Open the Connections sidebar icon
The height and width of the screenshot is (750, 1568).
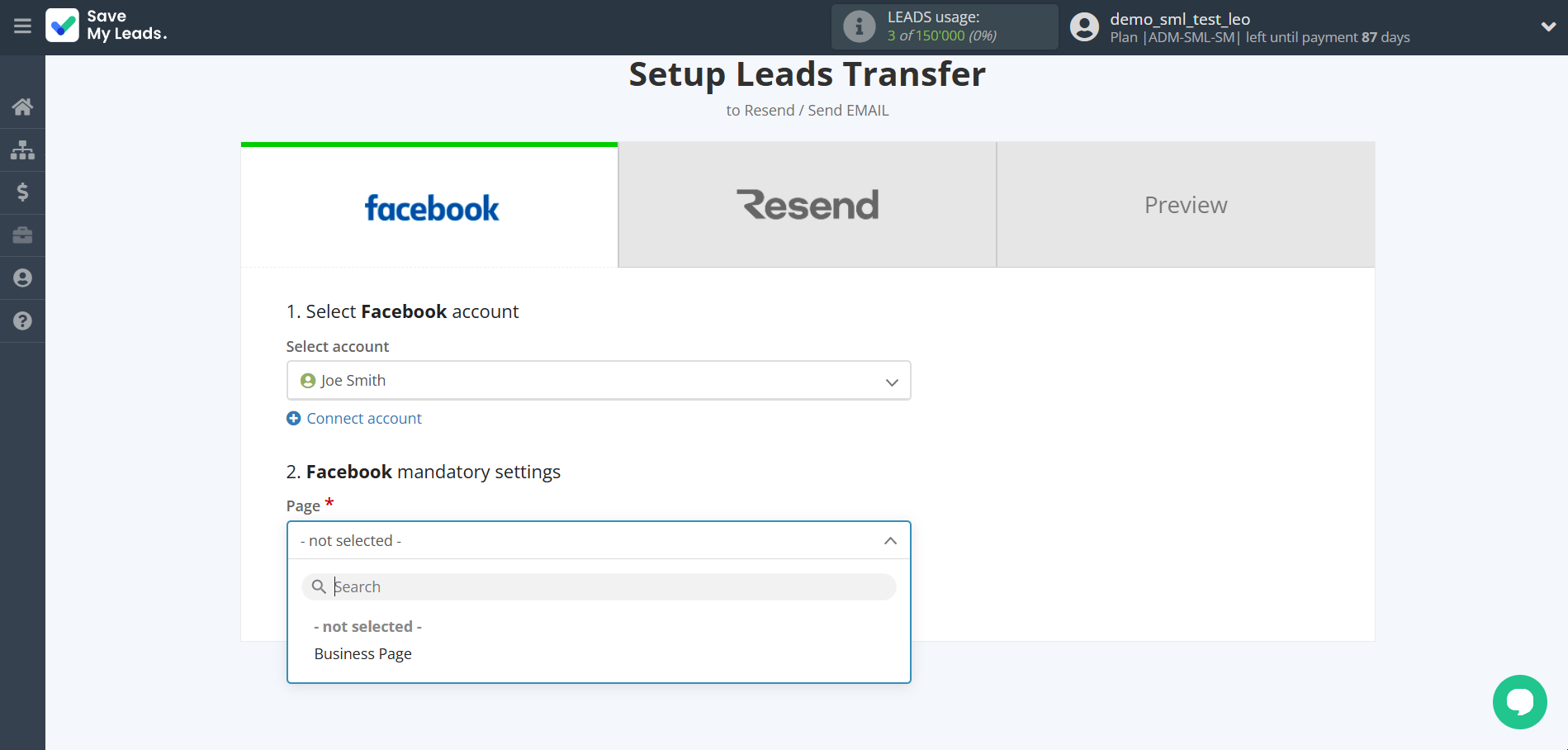22,150
